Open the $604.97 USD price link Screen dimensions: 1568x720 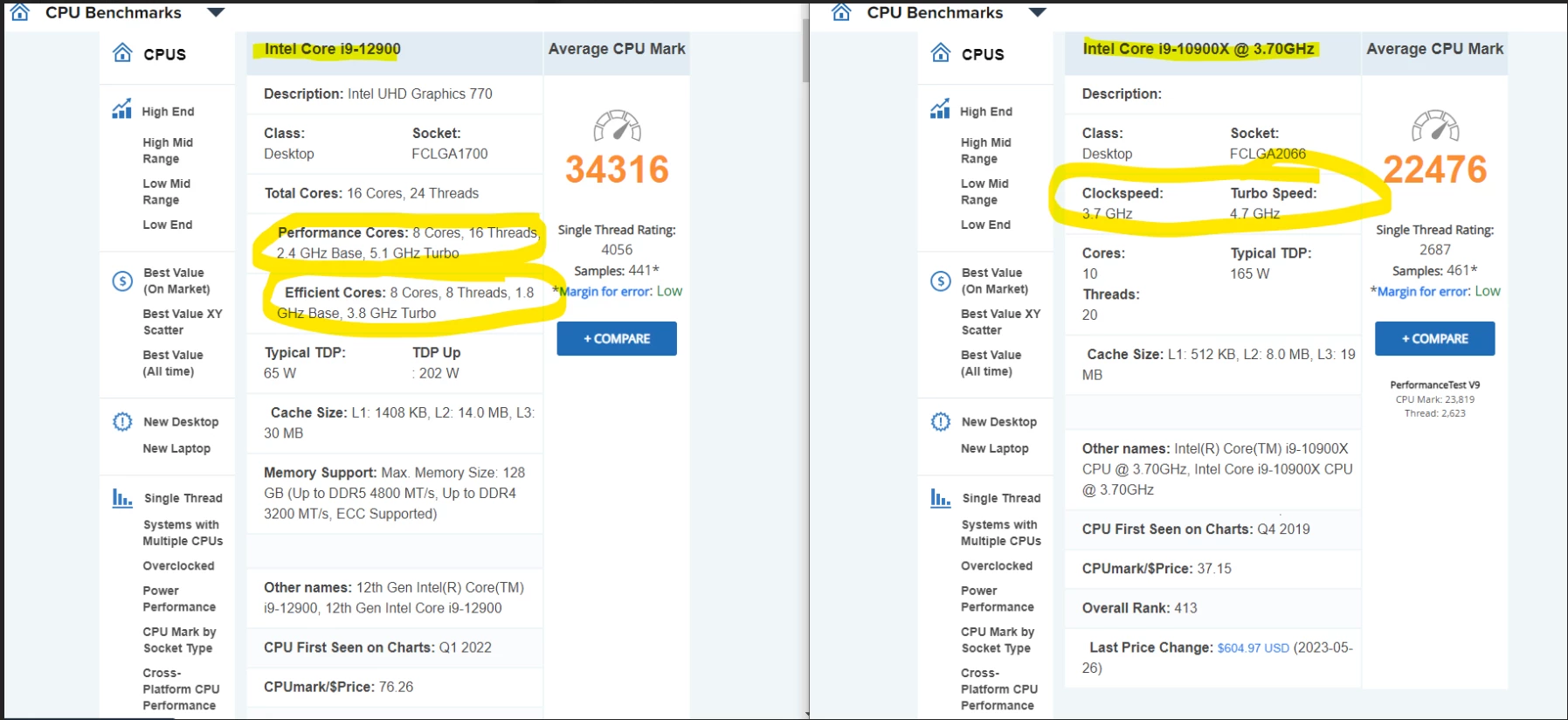1254,648
